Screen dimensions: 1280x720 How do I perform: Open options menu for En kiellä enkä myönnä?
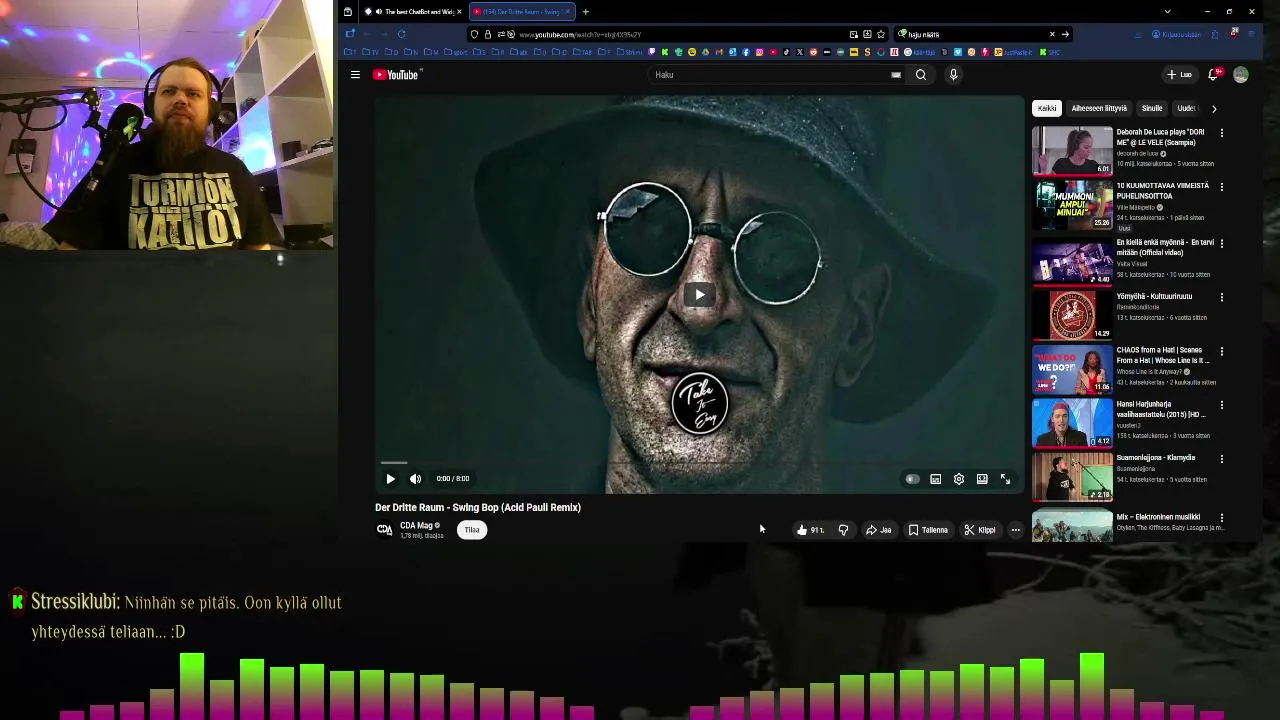tap(1221, 243)
